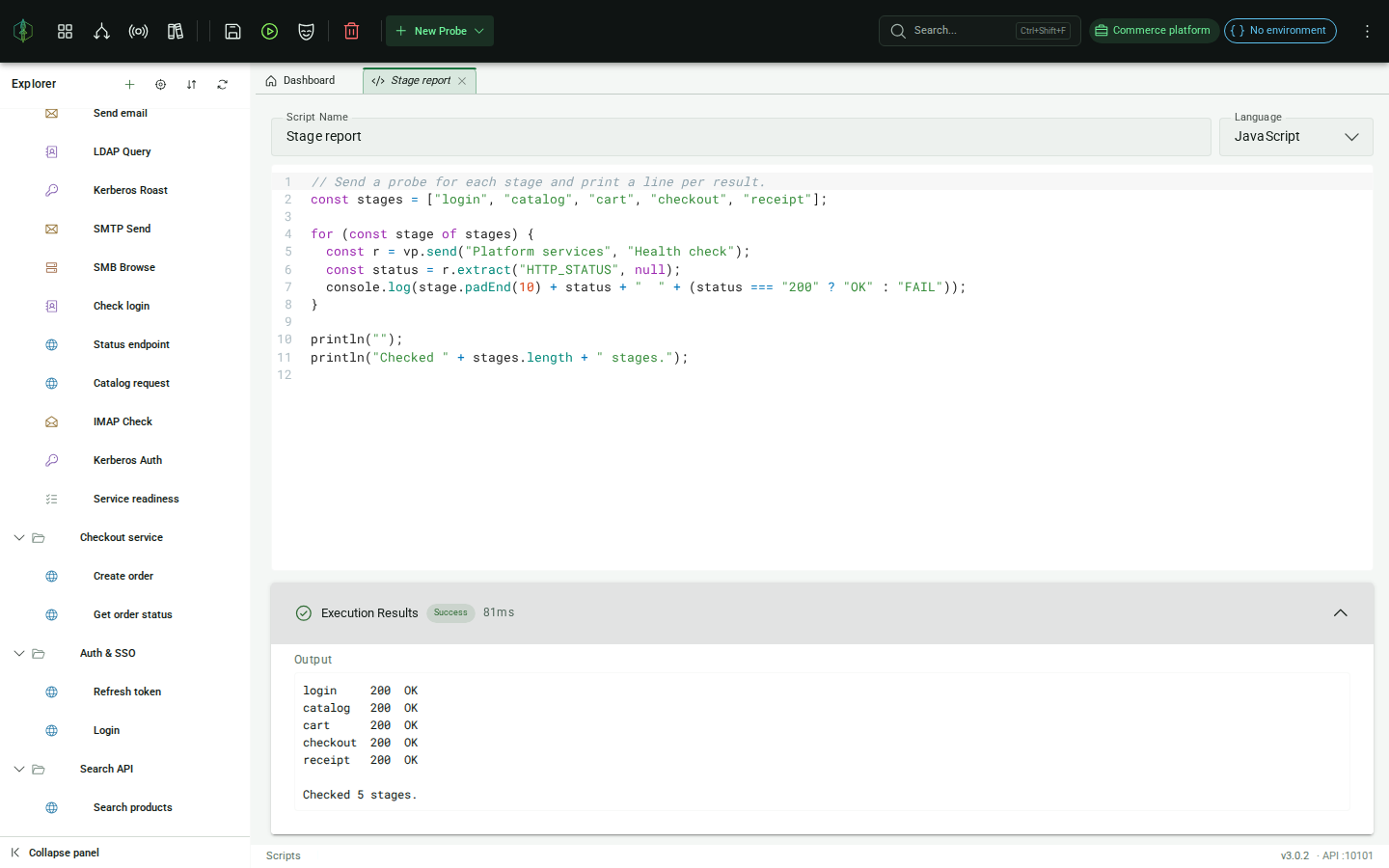Collapse the Auth & SSO folder
Image resolution: width=1389 pixels, height=868 pixels.
[19, 653]
